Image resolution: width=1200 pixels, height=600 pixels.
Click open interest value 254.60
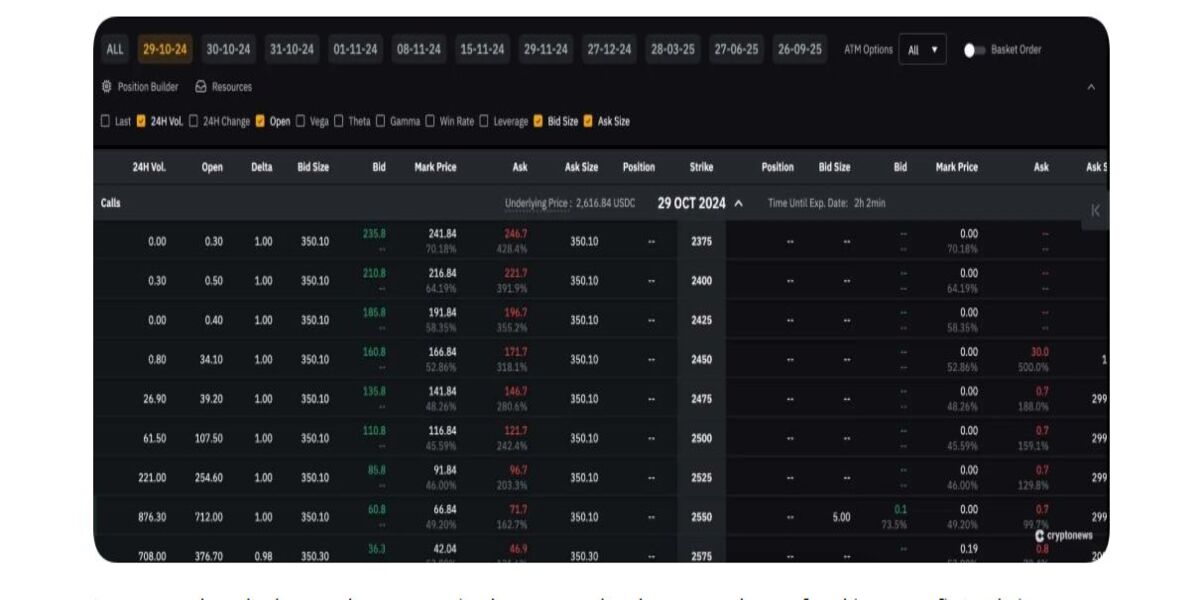[x=208, y=478]
